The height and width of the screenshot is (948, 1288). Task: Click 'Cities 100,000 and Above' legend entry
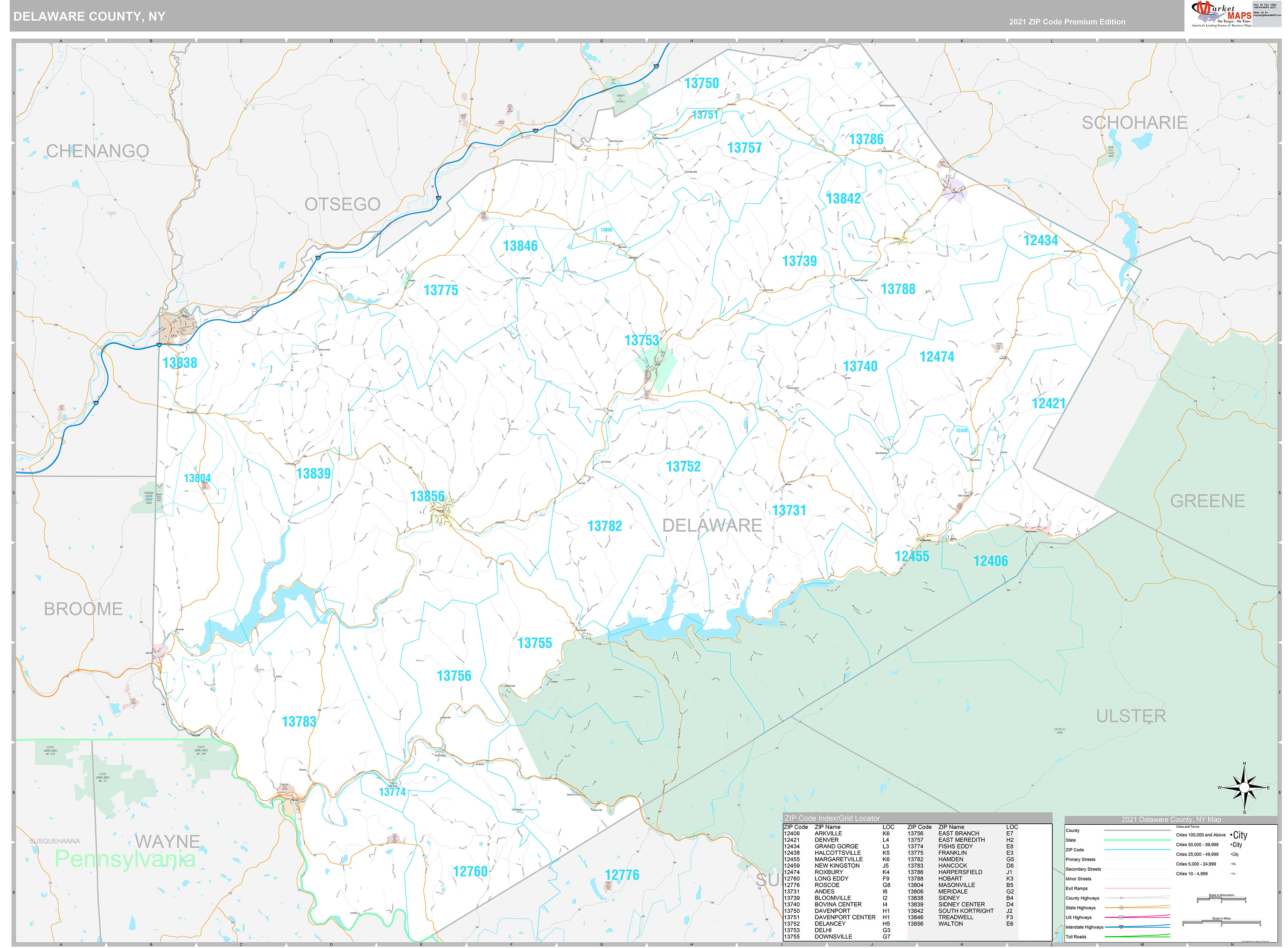pos(1201,835)
